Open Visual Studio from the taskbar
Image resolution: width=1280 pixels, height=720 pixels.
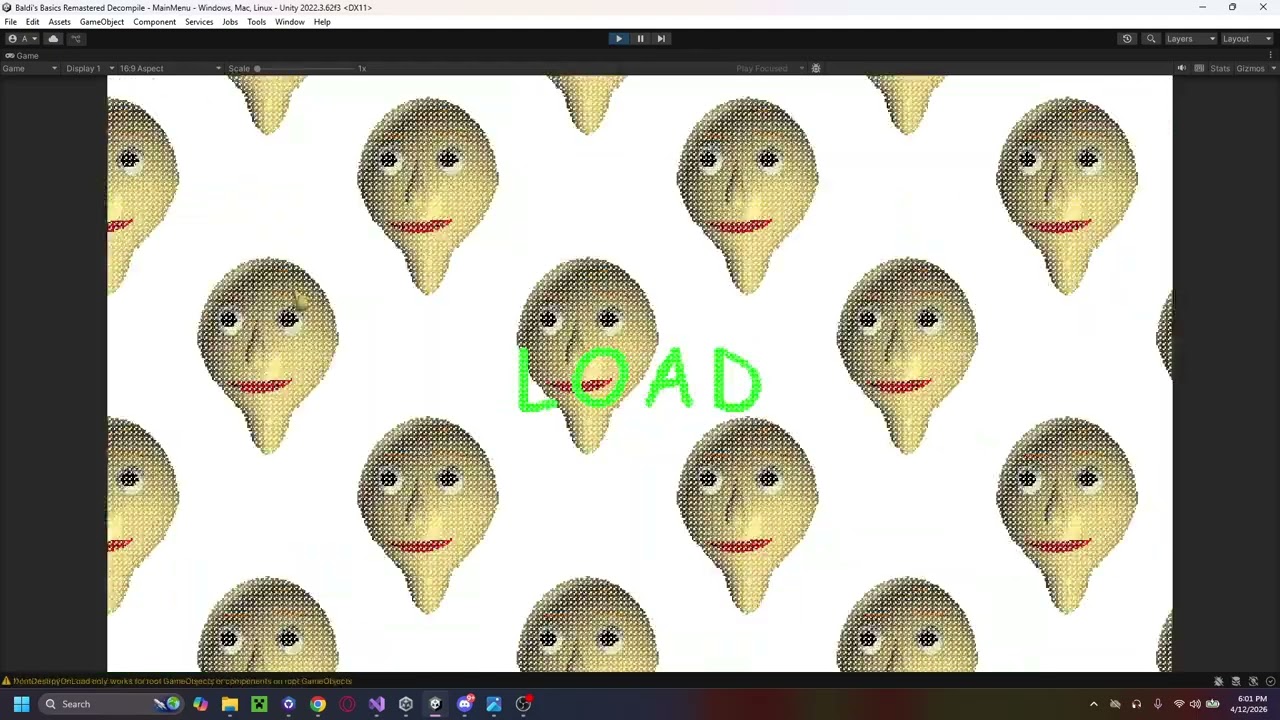[376, 704]
